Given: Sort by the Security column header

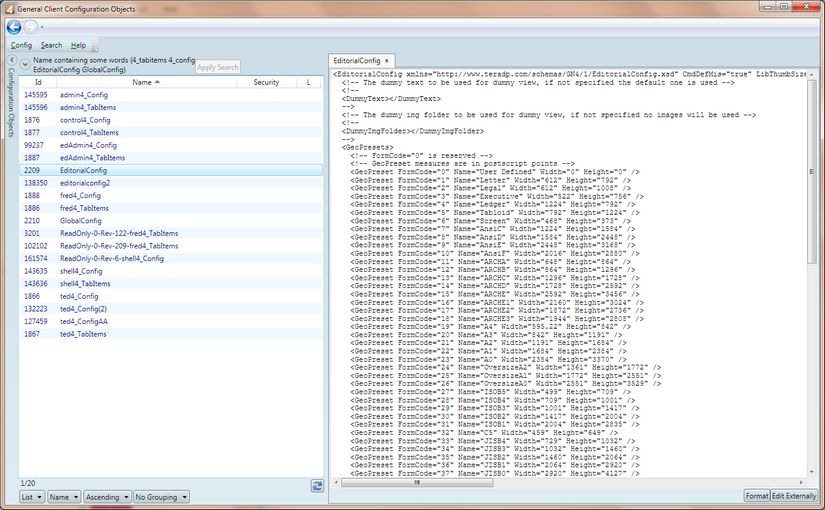Looking at the screenshot, I should (266, 82).
